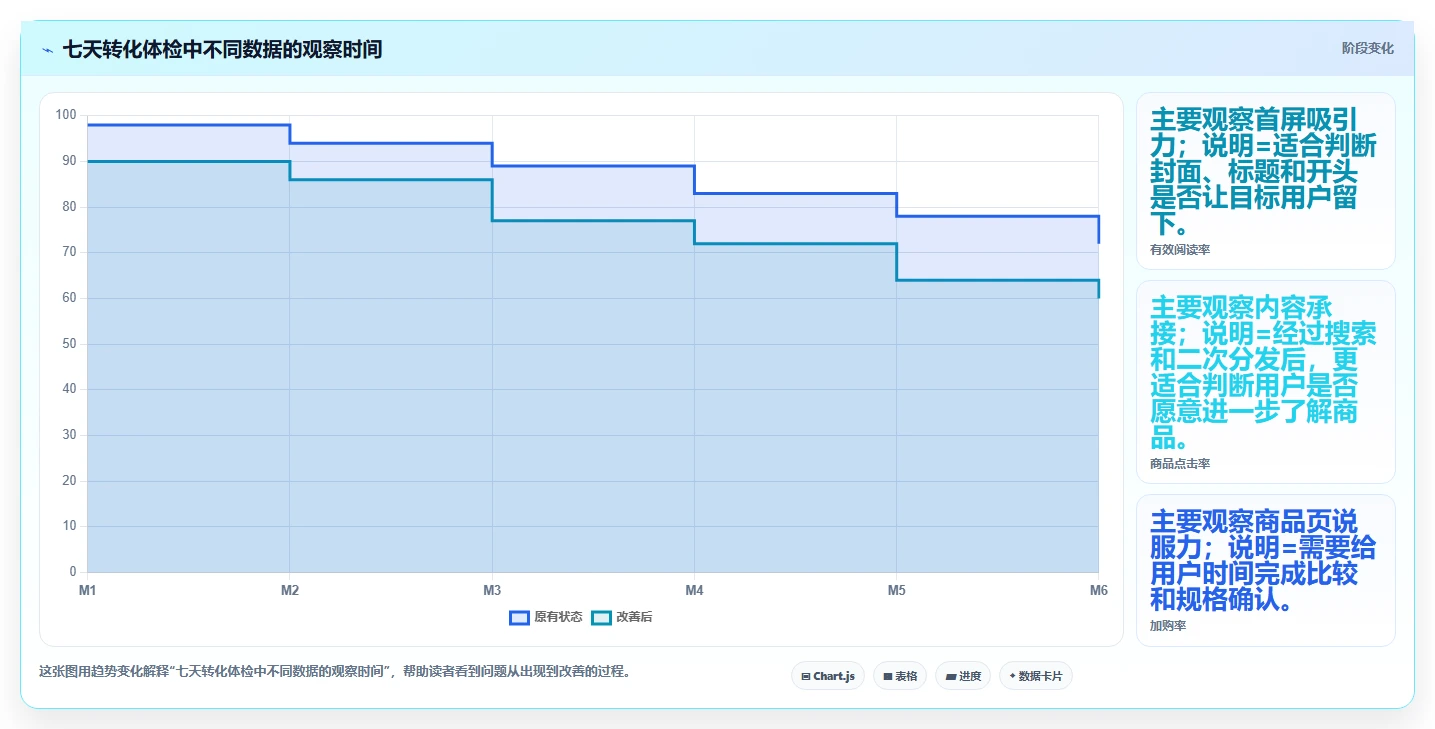Click the 50 y-axis label
Screen dimensions: 1435x729
pos(69,344)
